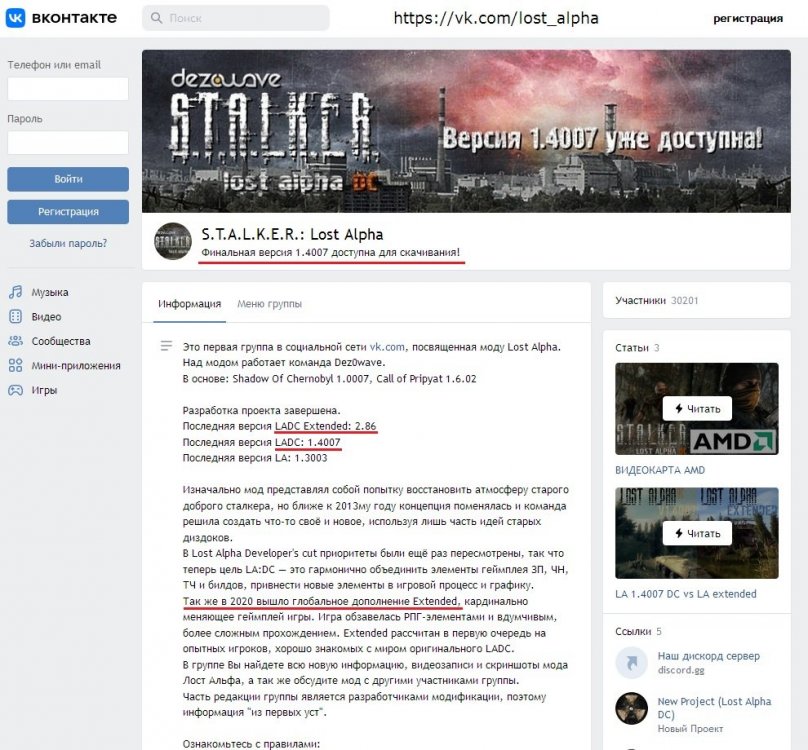This screenshot has height=750, width=808.
Task: Open the Видео section icon
Action: click(x=15, y=316)
